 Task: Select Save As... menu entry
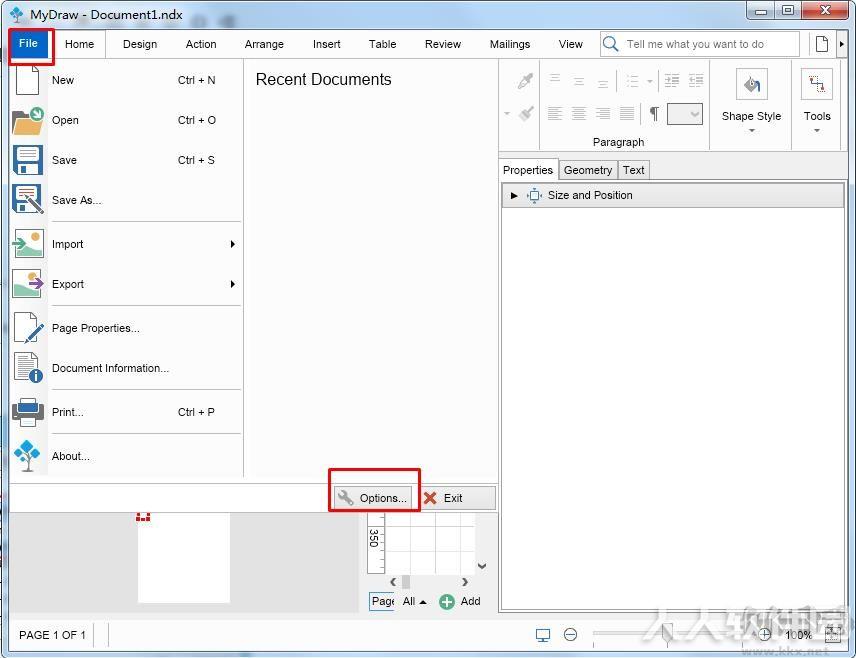click(x=126, y=200)
